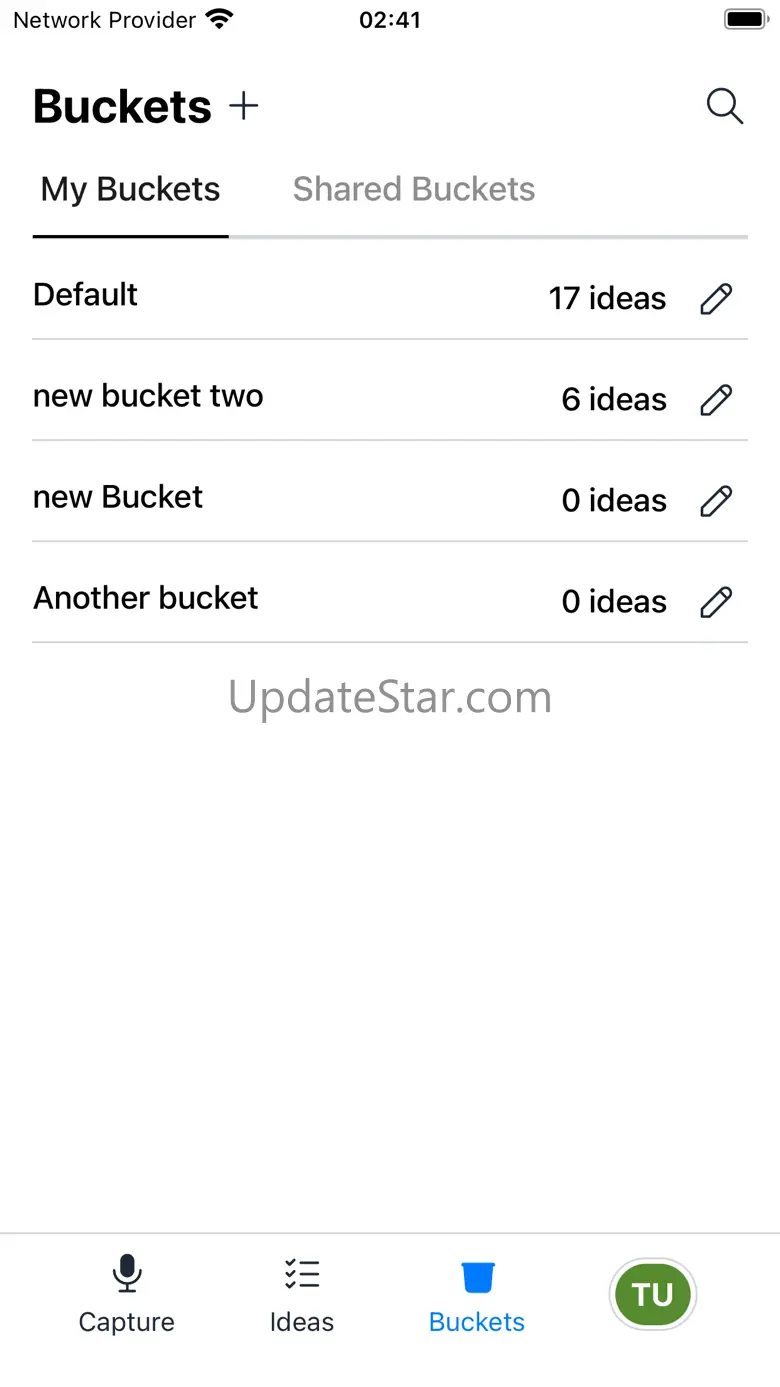Tap the Capture microphone icon
780x1387 pixels.
click(x=126, y=1275)
